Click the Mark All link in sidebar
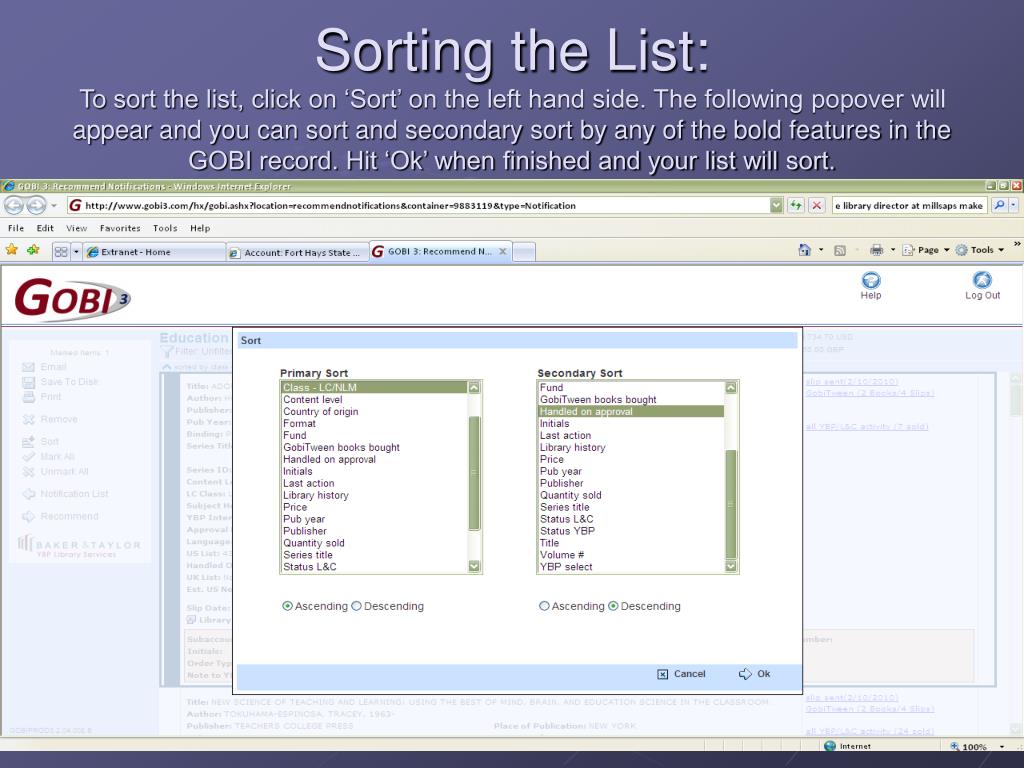The image size is (1024, 768). tap(57, 456)
